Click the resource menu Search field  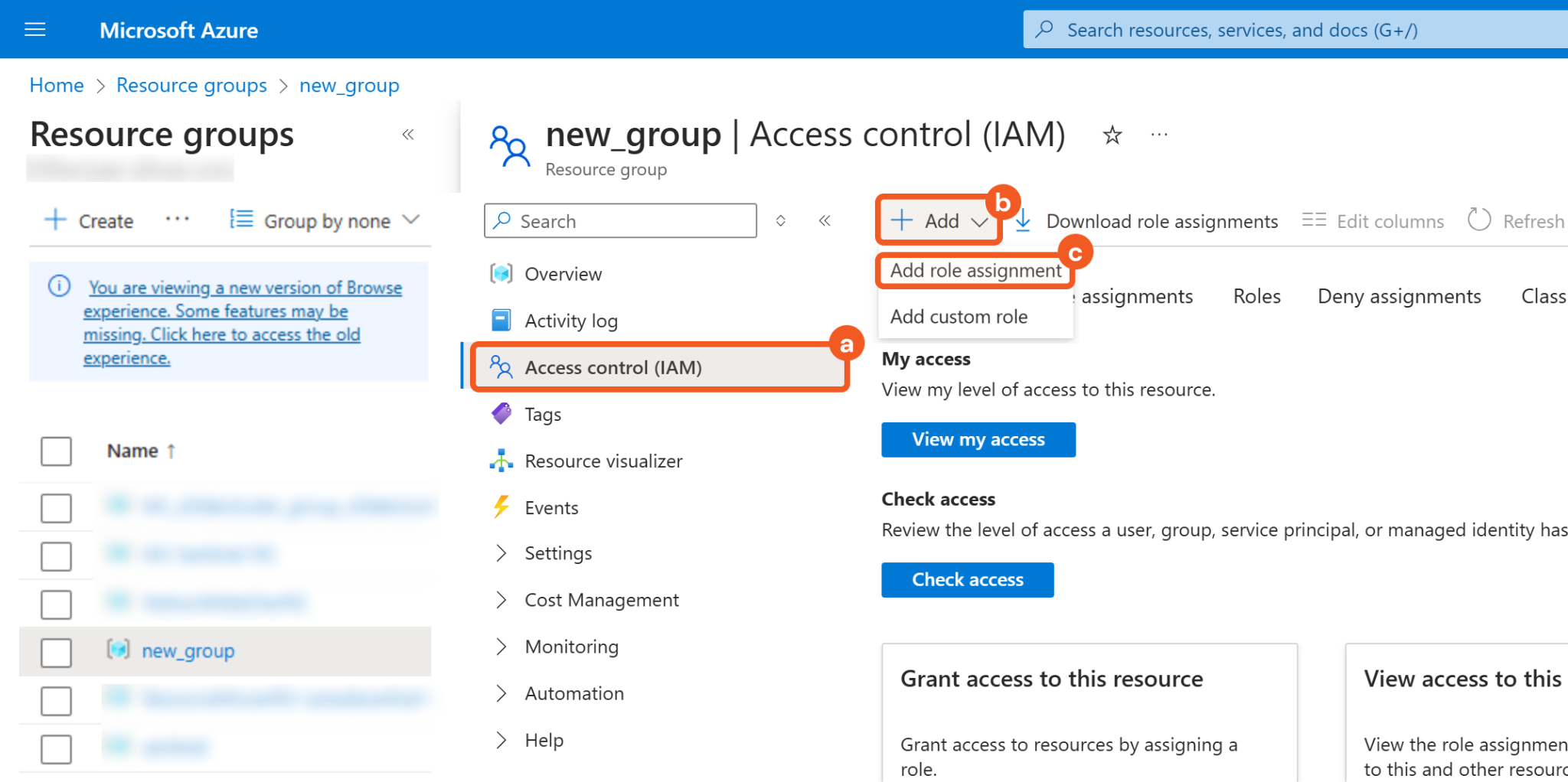tap(620, 221)
